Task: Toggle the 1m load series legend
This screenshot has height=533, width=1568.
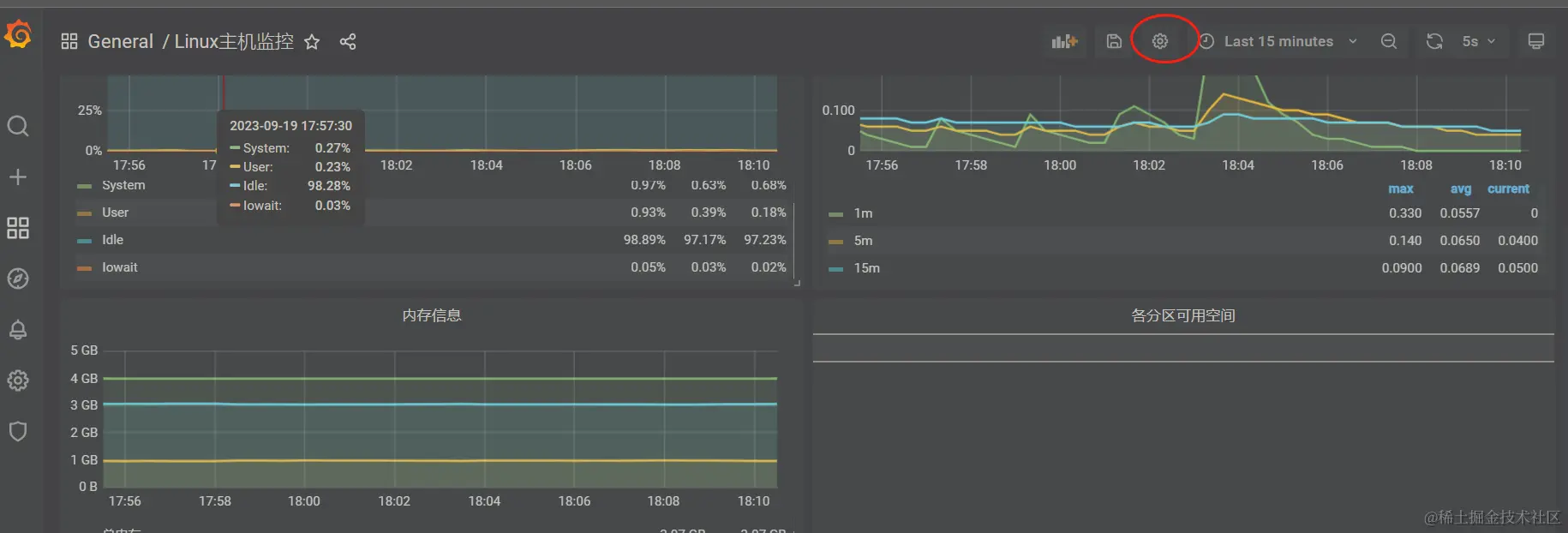Action: 863,213
